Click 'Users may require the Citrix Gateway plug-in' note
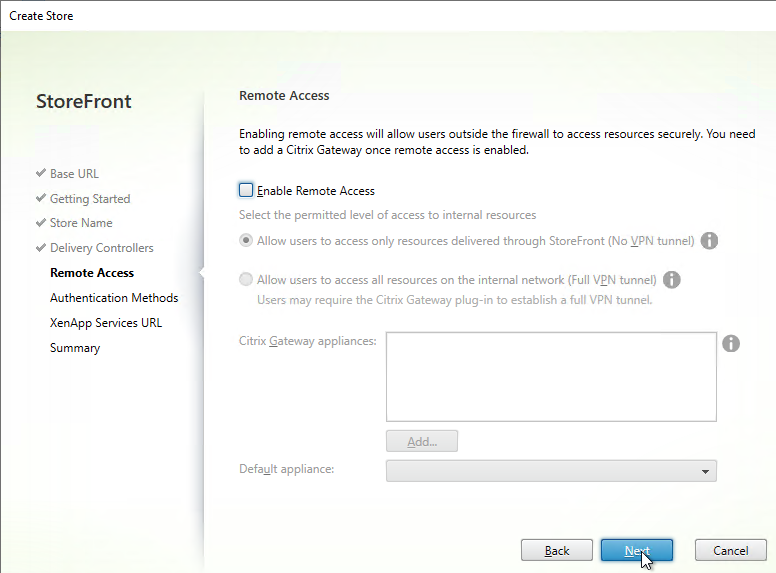Screen dimensions: 776x573 (454, 300)
